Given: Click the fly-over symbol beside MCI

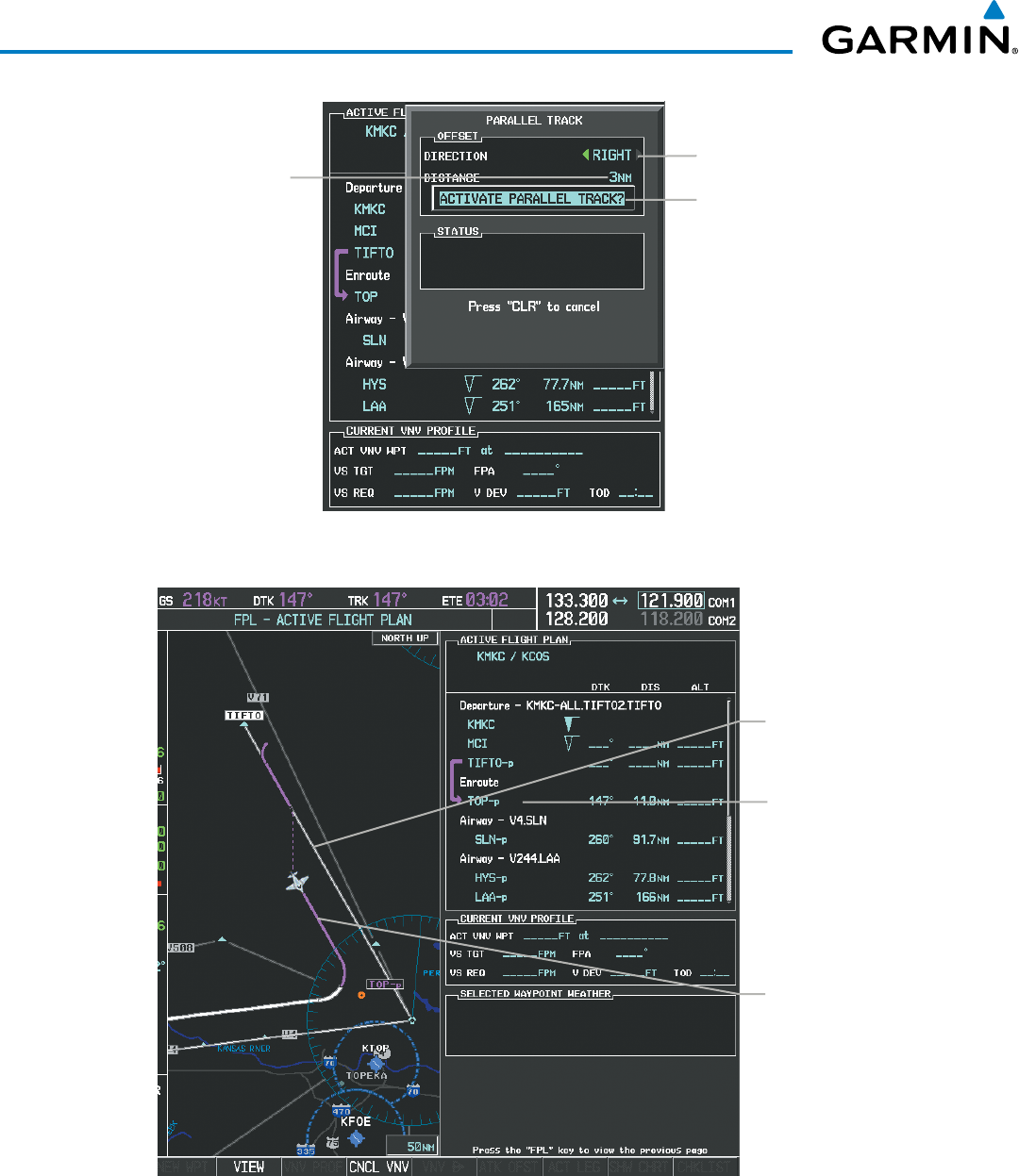Looking at the screenshot, I should pyautogui.click(x=570, y=744).
